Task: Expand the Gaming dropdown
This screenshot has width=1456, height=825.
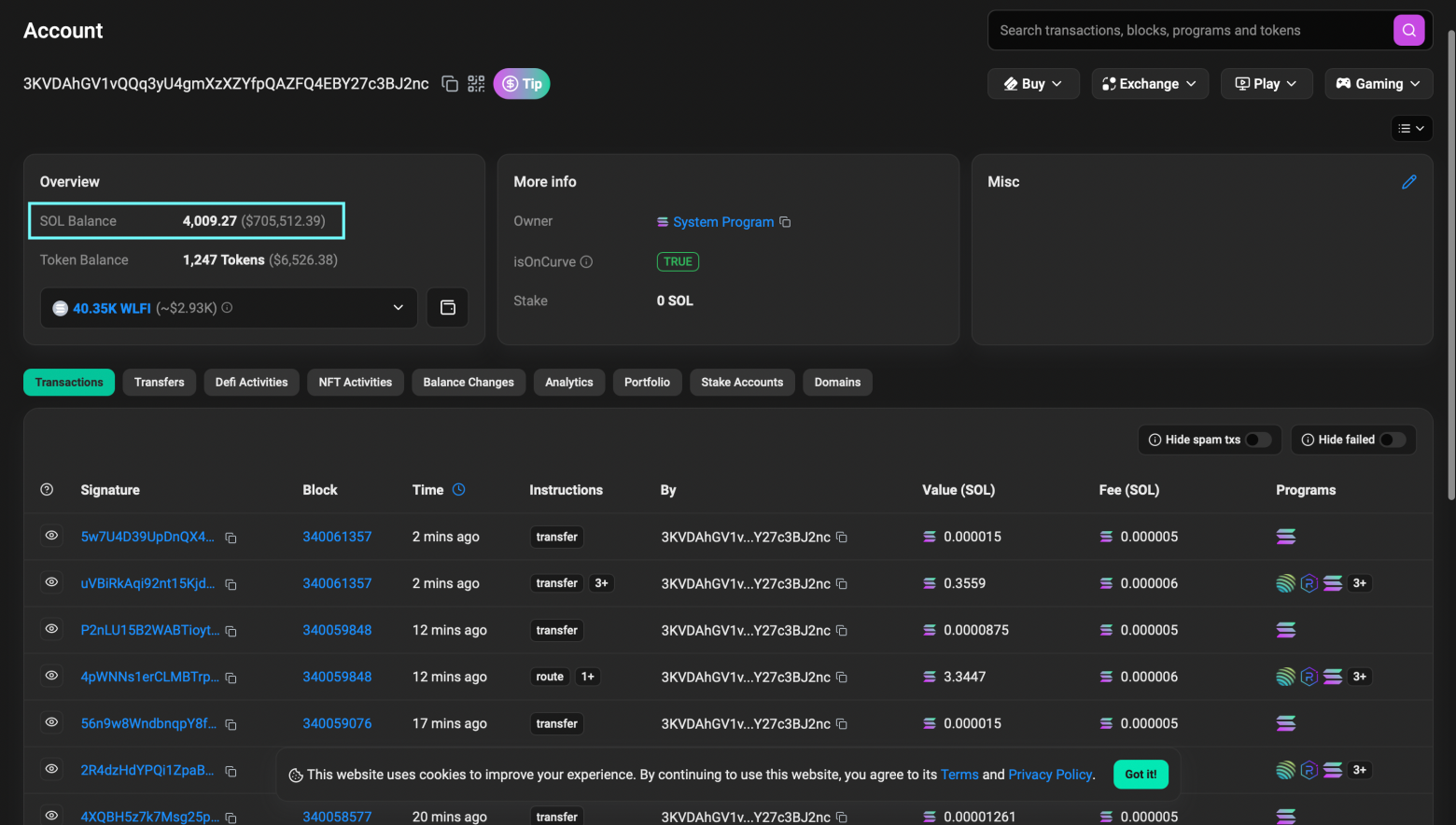Action: [1379, 83]
